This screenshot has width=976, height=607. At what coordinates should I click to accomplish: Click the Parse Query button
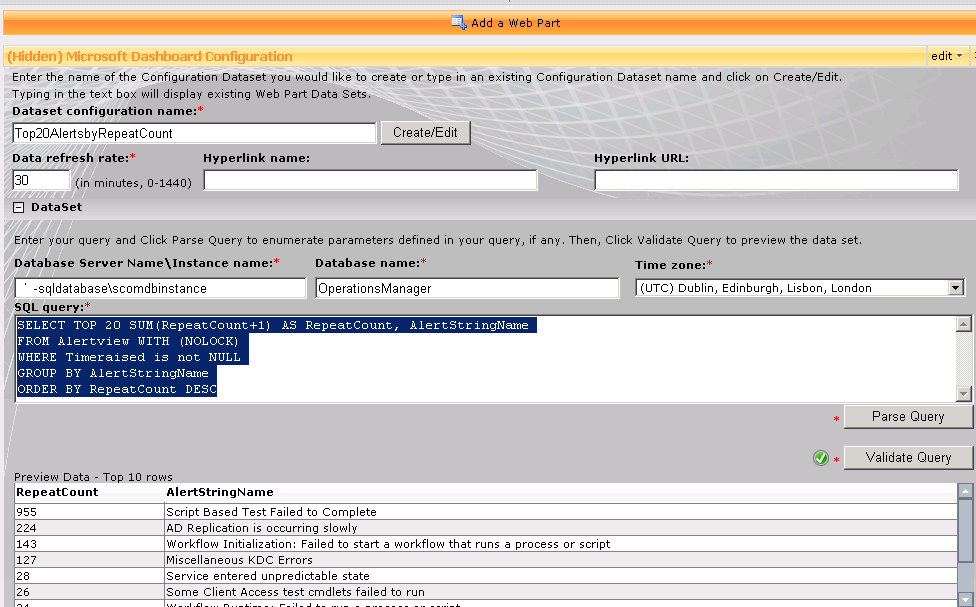click(906, 416)
